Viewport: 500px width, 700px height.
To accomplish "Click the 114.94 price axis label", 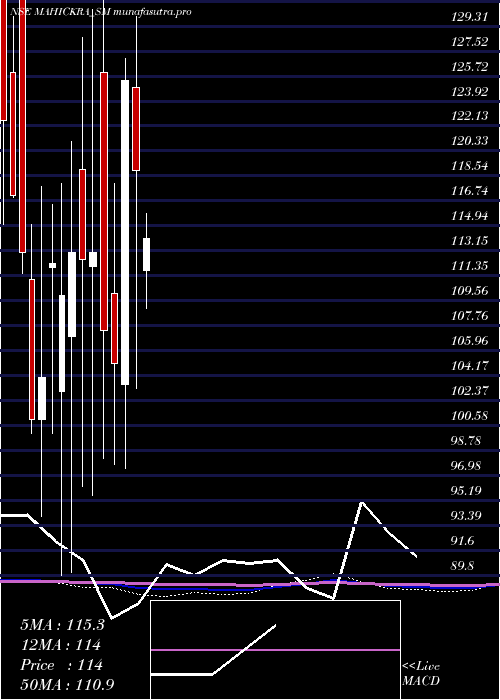I will [x=469, y=216].
